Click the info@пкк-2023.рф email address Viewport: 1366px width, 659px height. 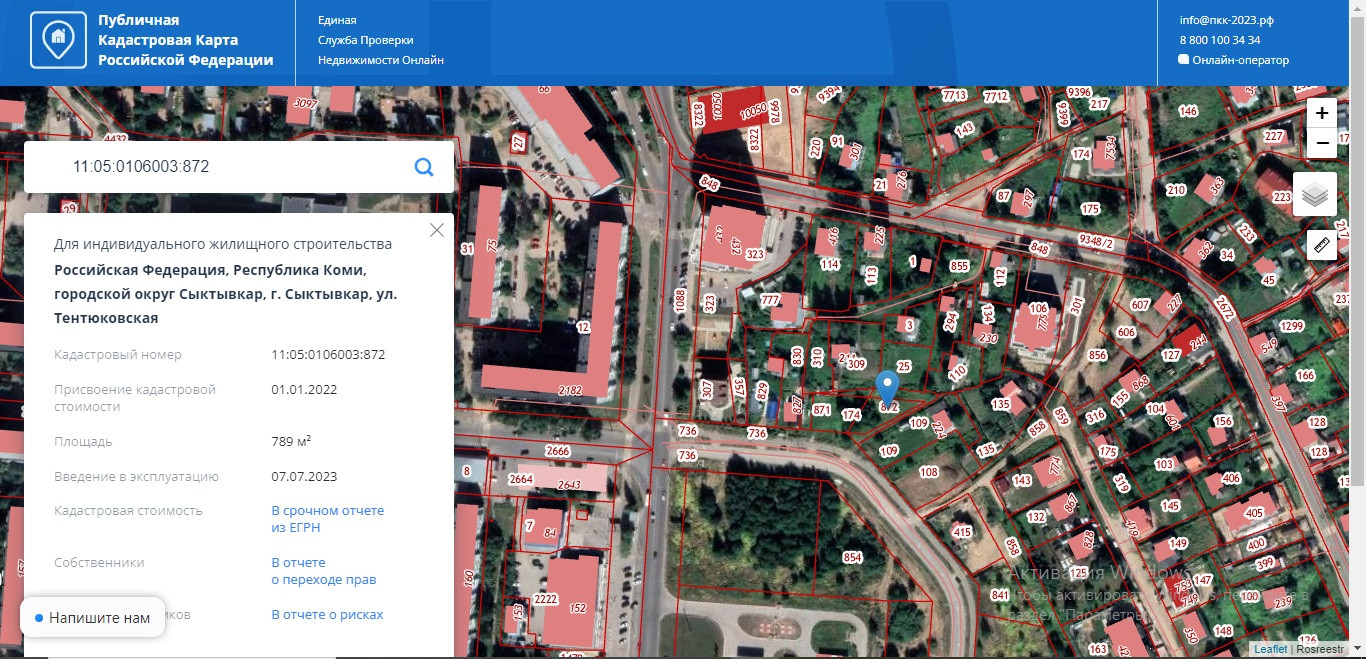point(1226,20)
